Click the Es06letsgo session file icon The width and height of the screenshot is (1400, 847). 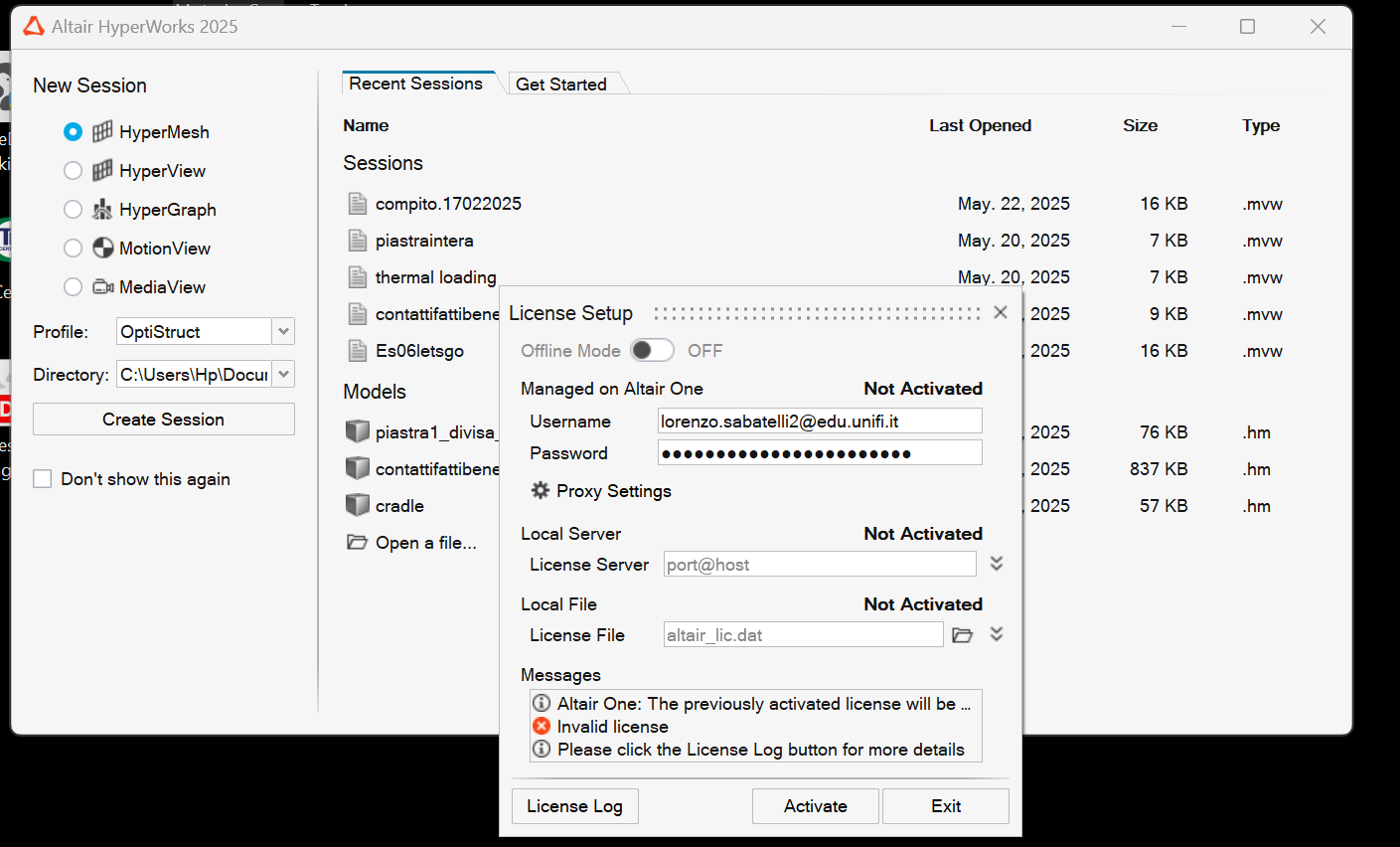pyautogui.click(x=358, y=351)
